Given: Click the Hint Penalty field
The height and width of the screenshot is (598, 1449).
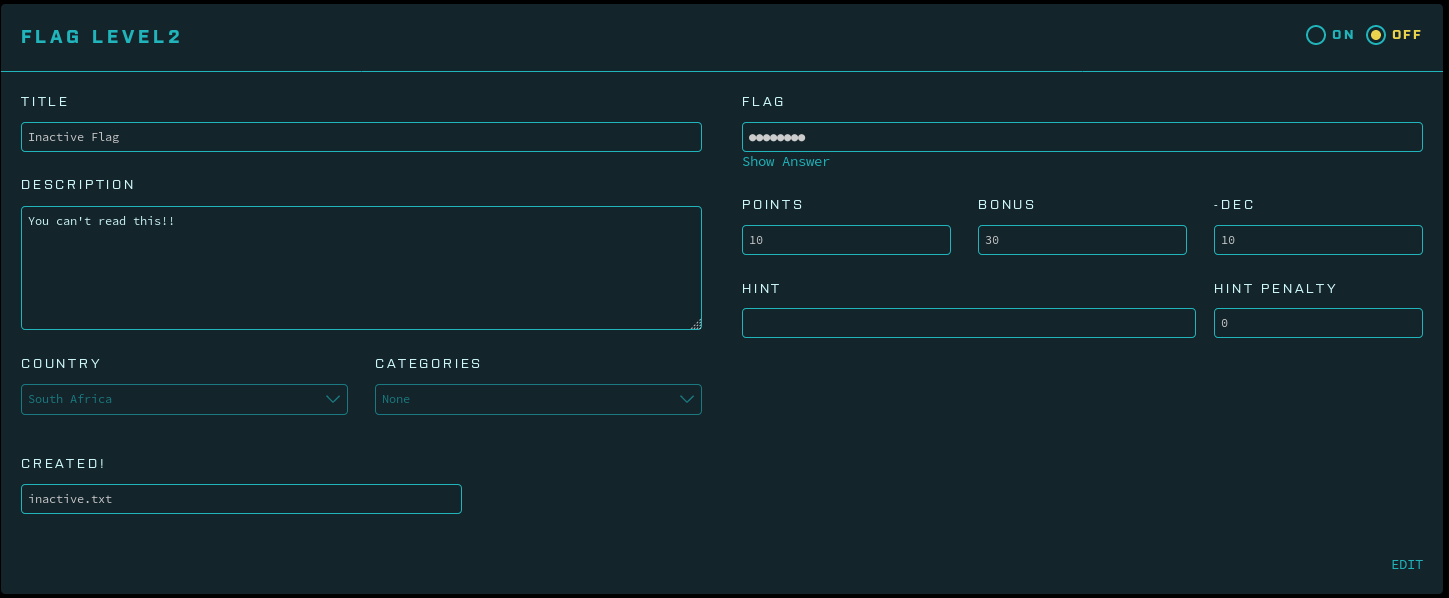Looking at the screenshot, I should coord(1318,323).
